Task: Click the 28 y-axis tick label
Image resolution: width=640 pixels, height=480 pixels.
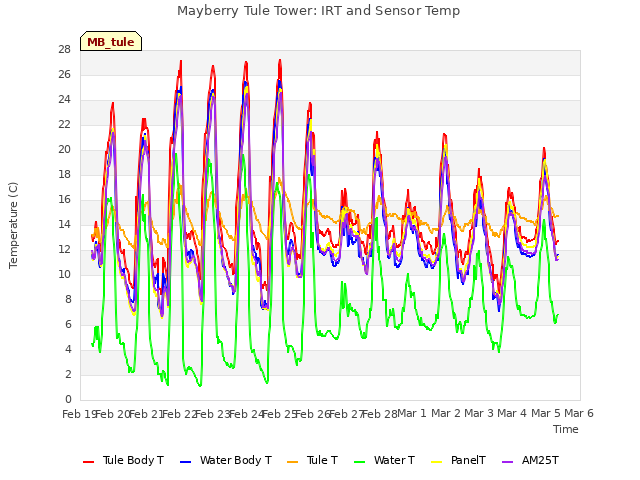Action: point(64,49)
